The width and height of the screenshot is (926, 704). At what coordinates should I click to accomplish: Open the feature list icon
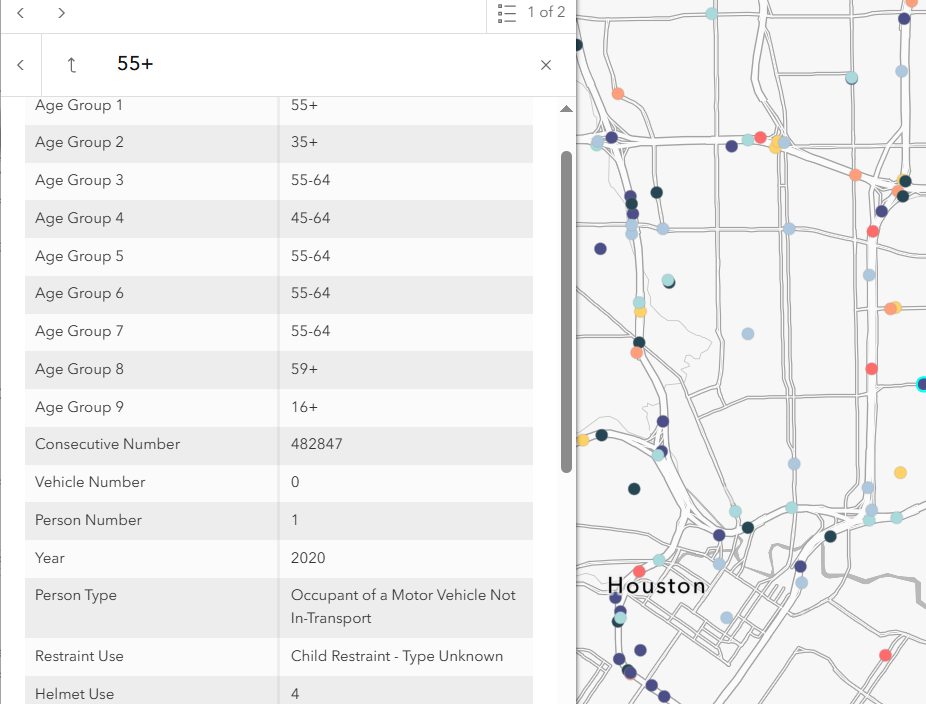tap(507, 13)
